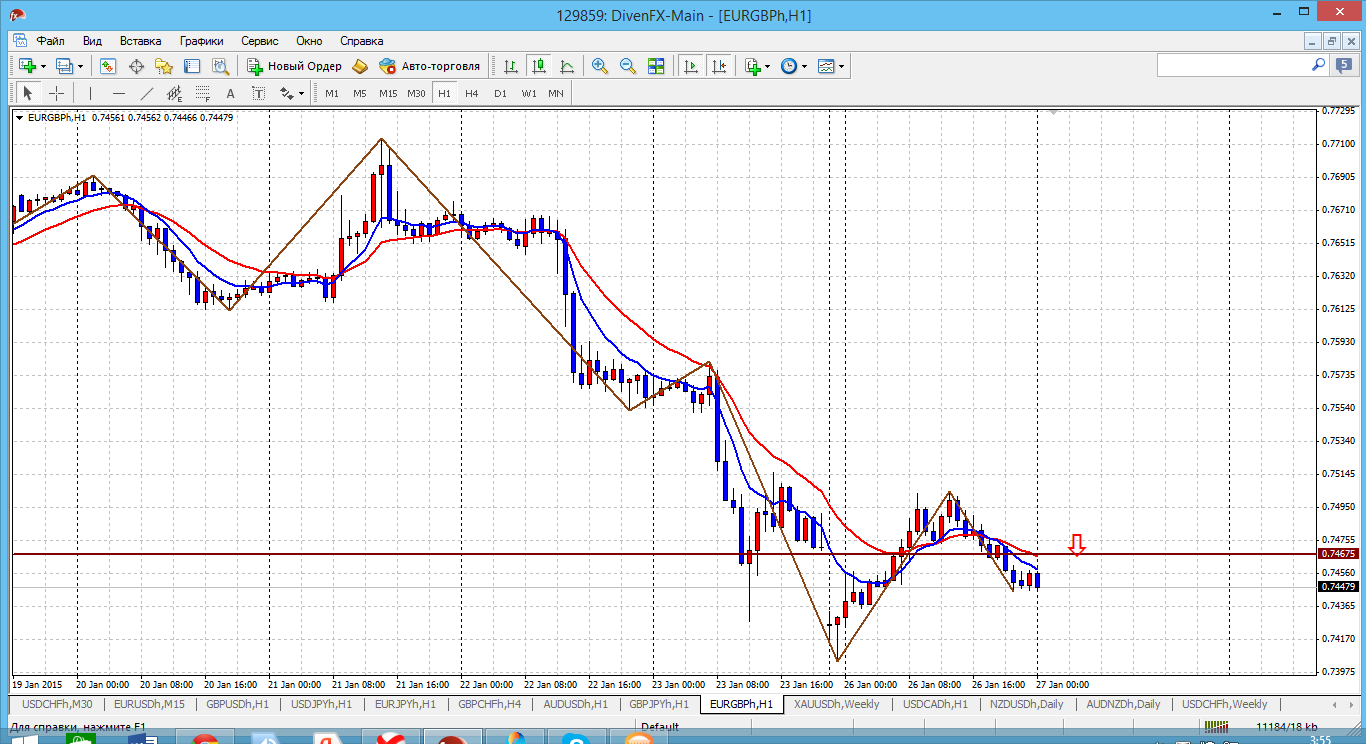Draw a trendline with the line tool

point(147,93)
